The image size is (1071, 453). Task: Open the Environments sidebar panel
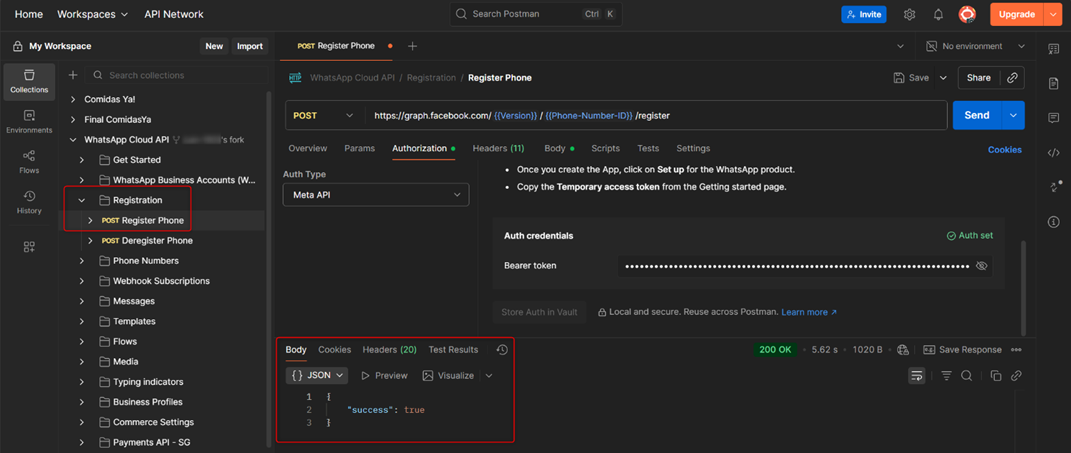[29, 122]
